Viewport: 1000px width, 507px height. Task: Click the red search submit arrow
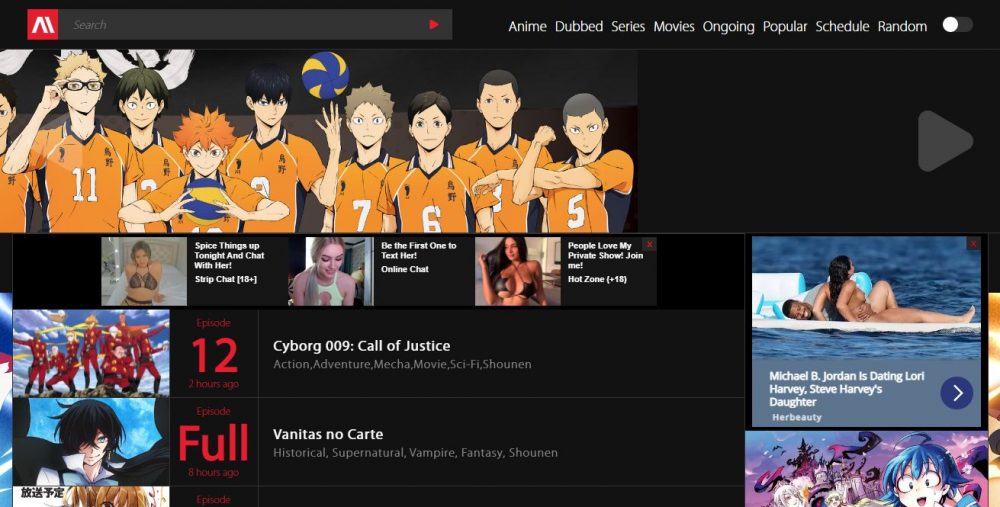click(434, 25)
